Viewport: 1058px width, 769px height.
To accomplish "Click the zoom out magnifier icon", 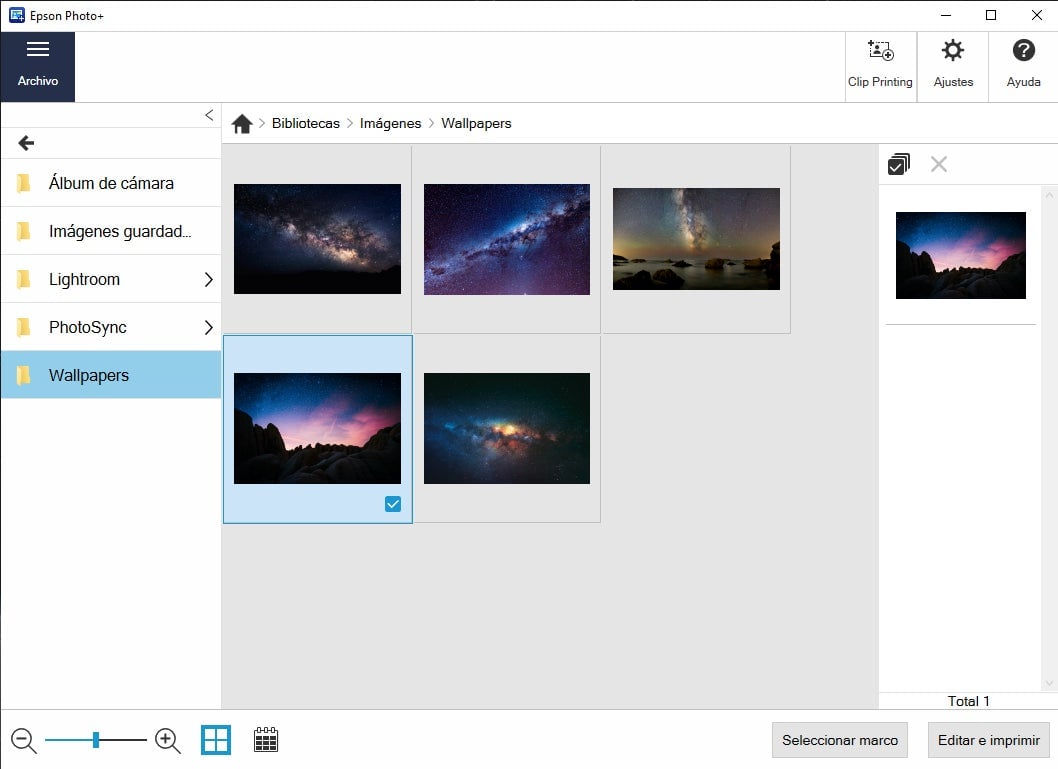I will coord(24,741).
